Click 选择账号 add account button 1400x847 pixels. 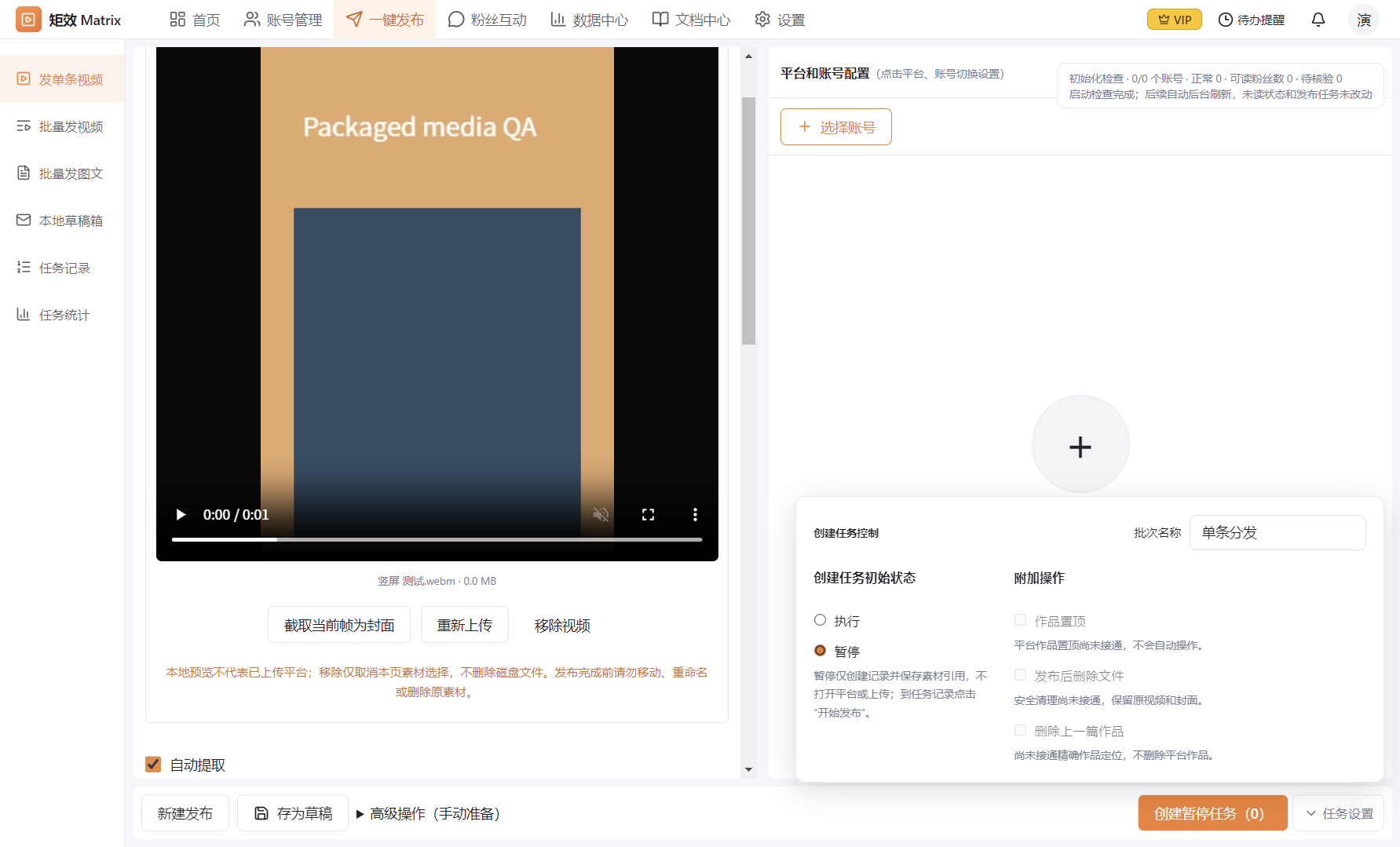point(836,126)
